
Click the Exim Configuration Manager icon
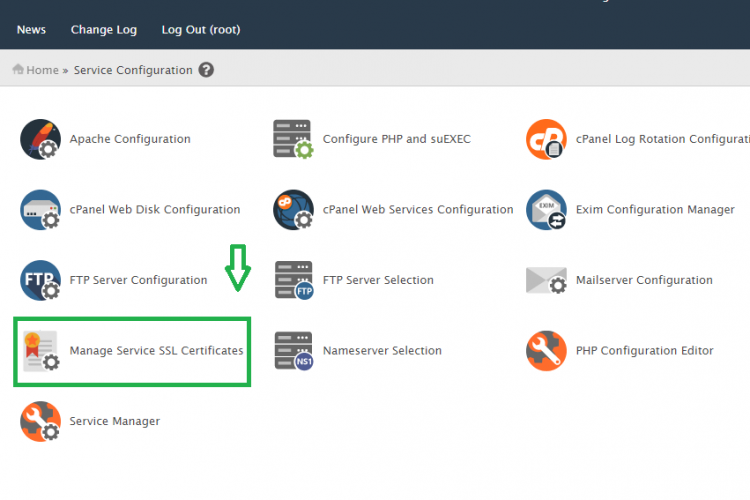click(x=546, y=210)
